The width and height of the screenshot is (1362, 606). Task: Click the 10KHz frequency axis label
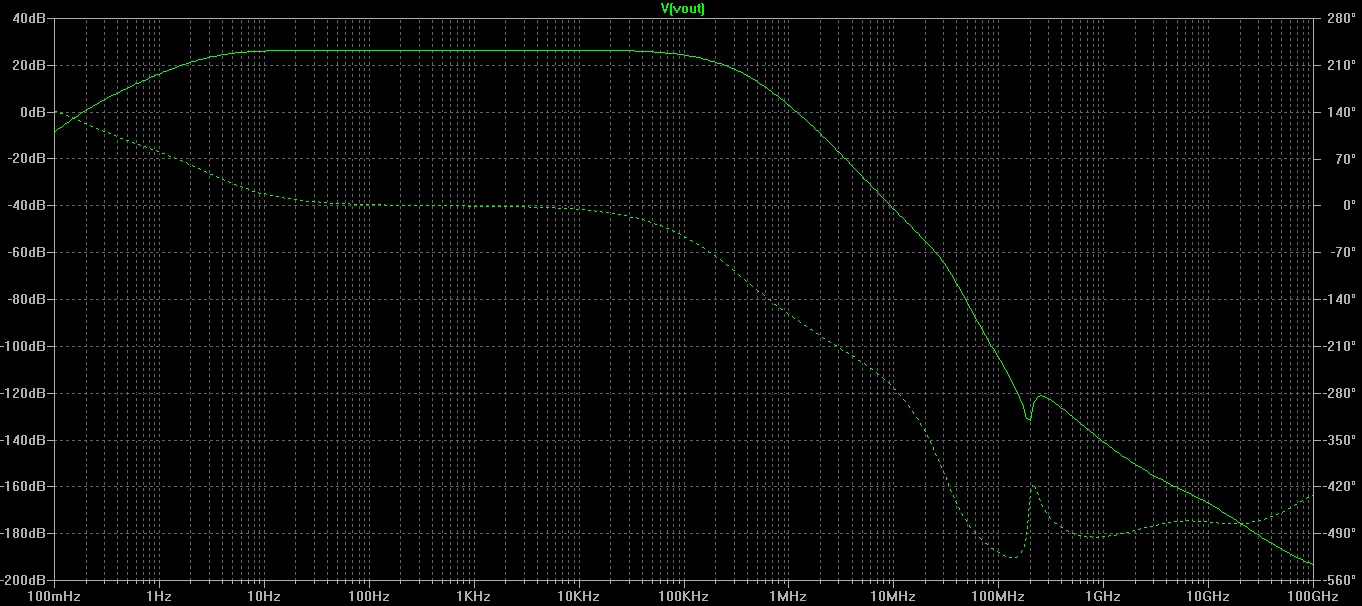pyautogui.click(x=578, y=596)
